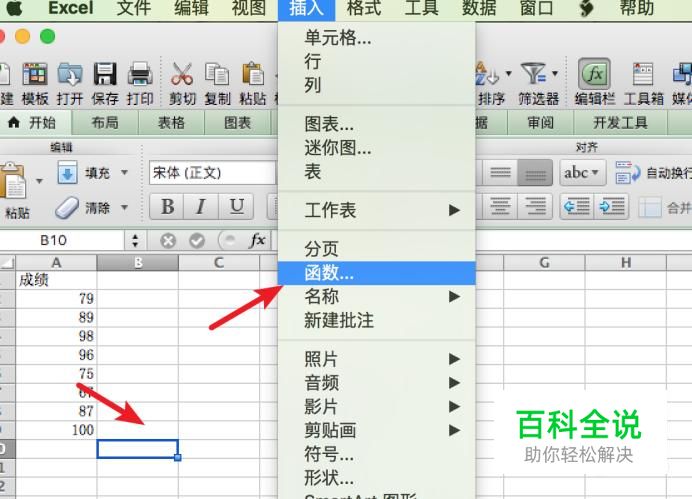The height and width of the screenshot is (499, 692).
Task: Click the Filter (筛选器) funnel icon
Action: tap(533, 74)
